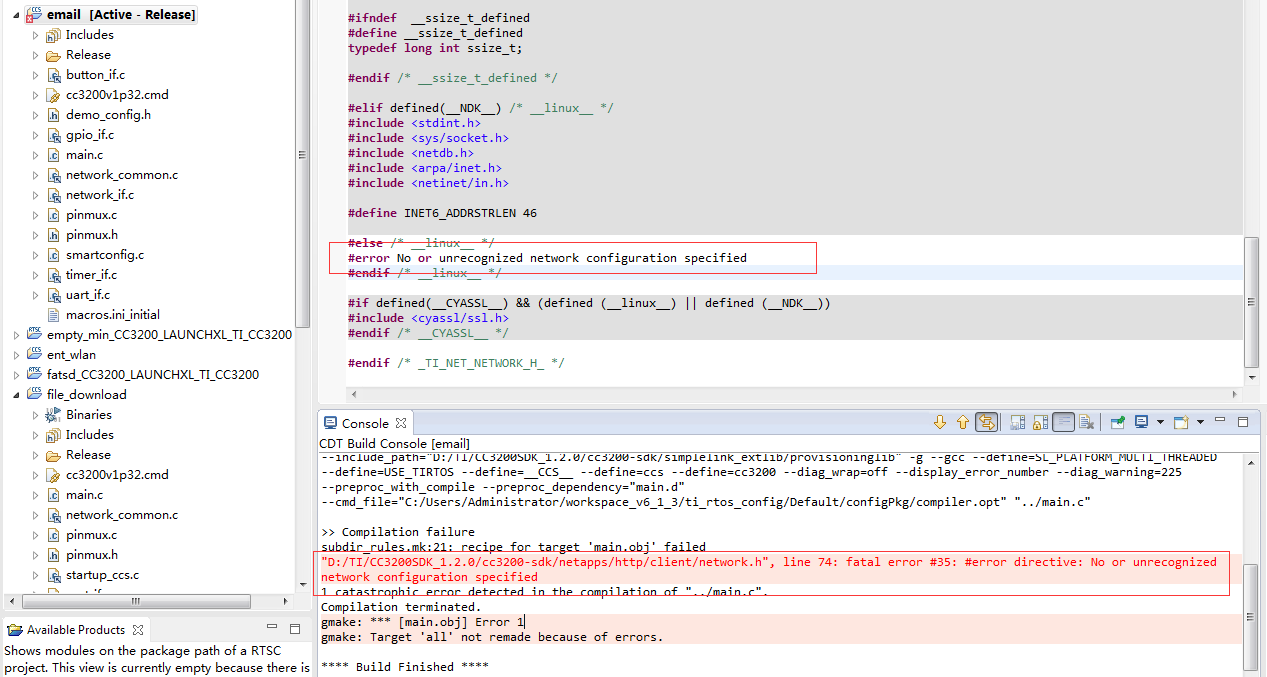
Task: Click #define INET6_ADDRSTRLEN 46 line
Action: pos(442,213)
